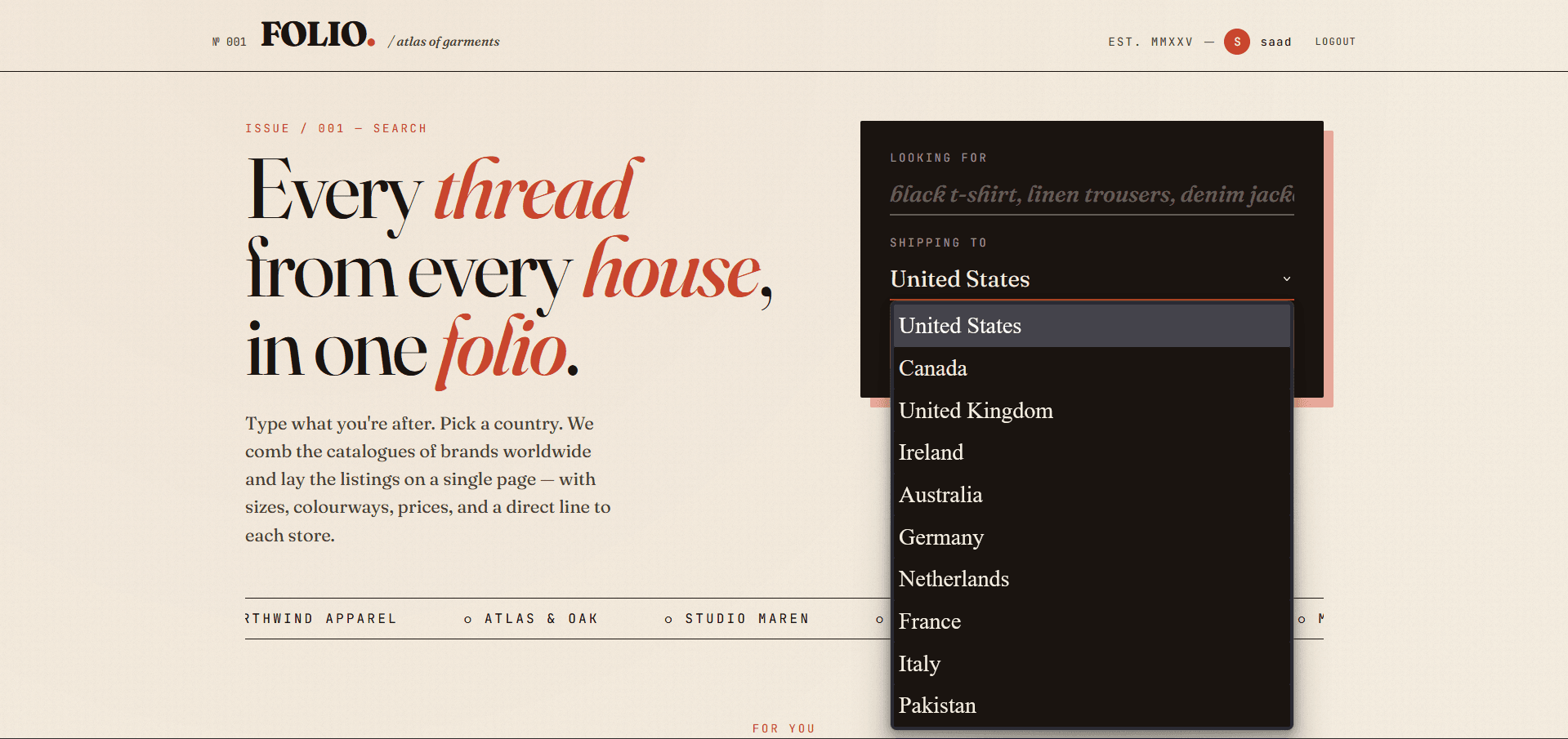Choose Australia from the country list
The width and height of the screenshot is (1568, 739).
(x=1092, y=495)
